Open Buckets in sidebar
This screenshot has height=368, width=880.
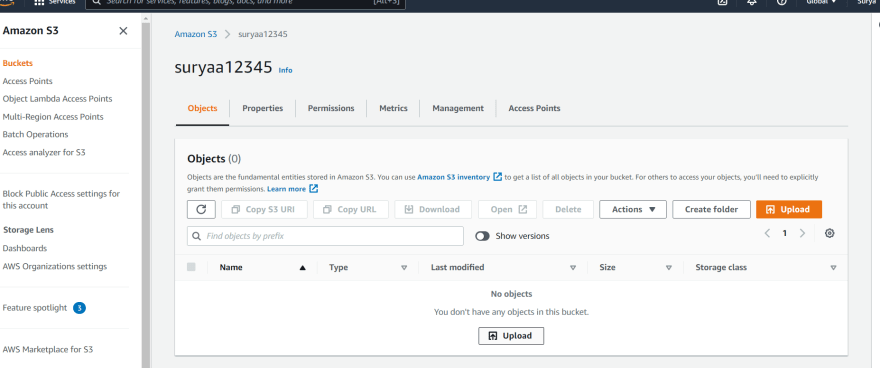pos(18,63)
